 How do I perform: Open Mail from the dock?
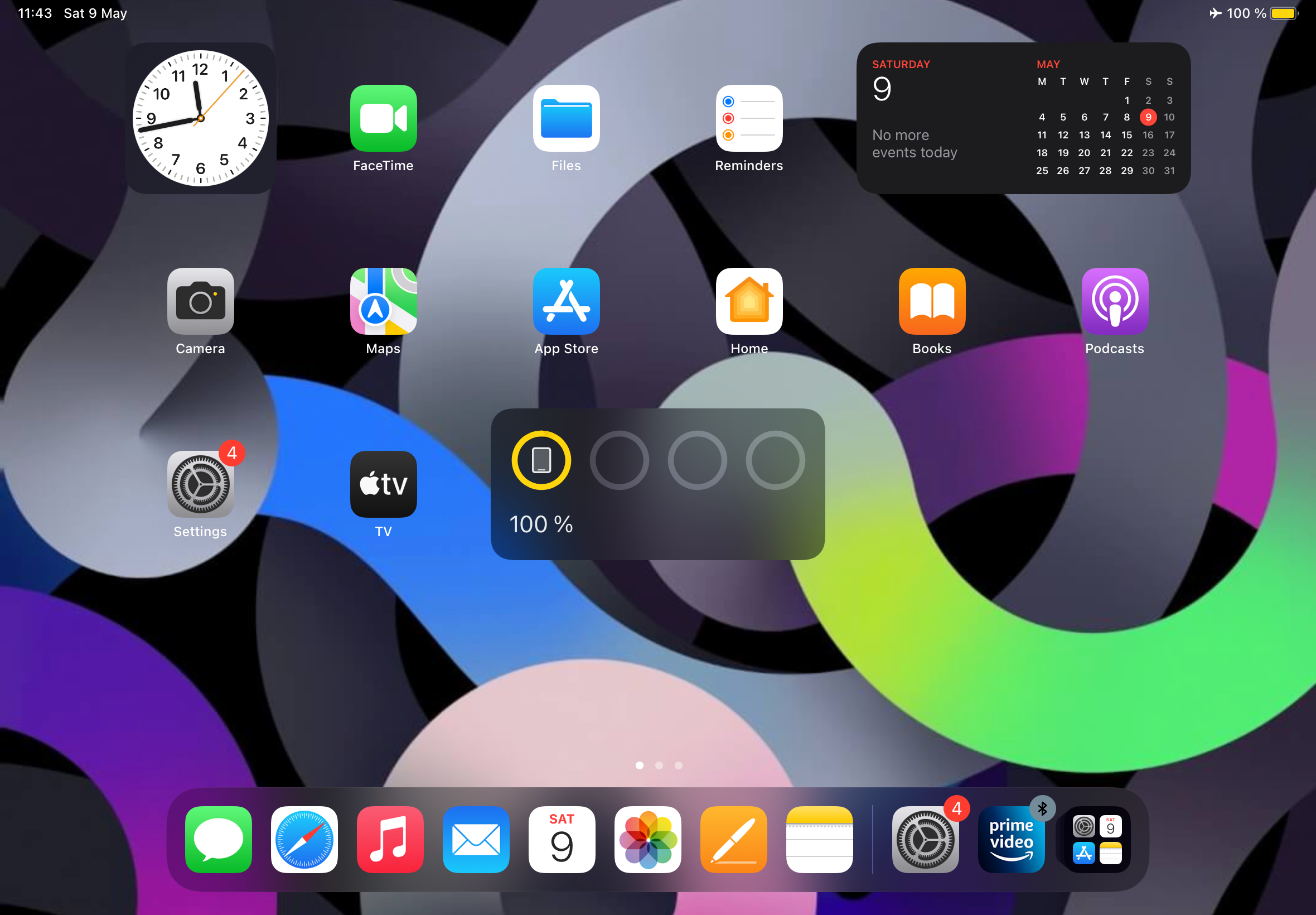[x=476, y=839]
